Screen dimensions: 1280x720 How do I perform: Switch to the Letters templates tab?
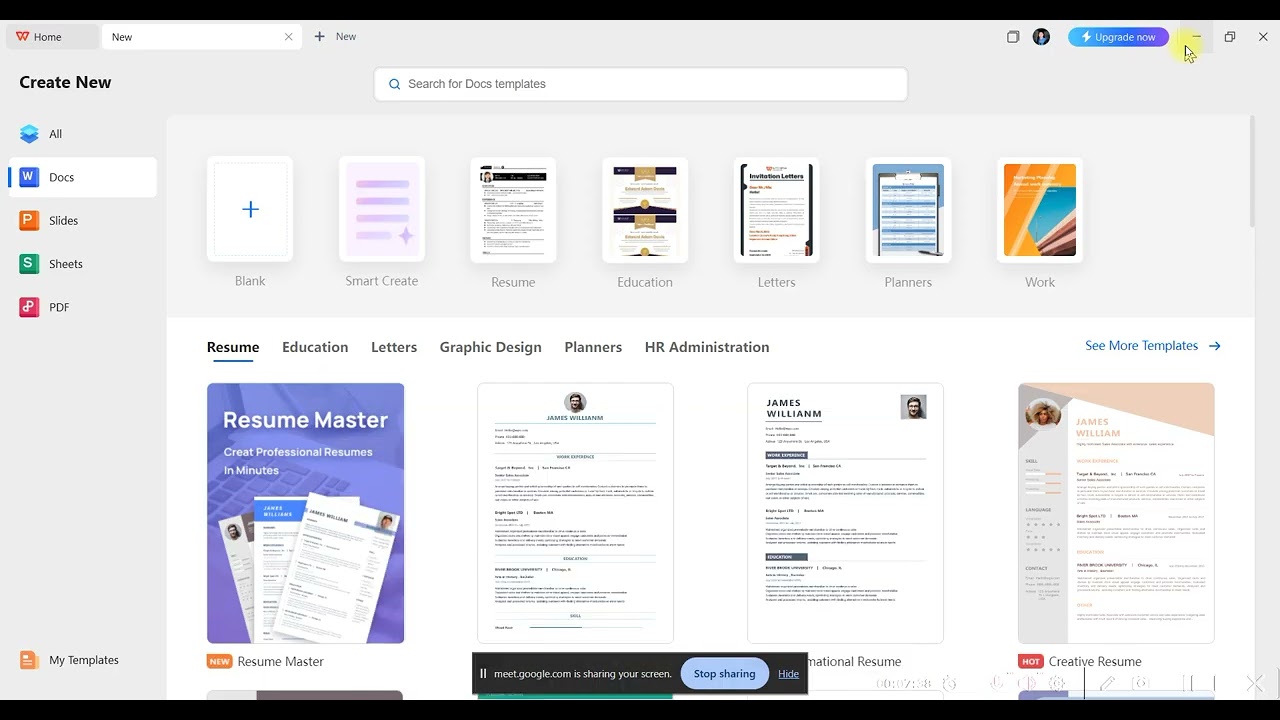pyautogui.click(x=394, y=347)
